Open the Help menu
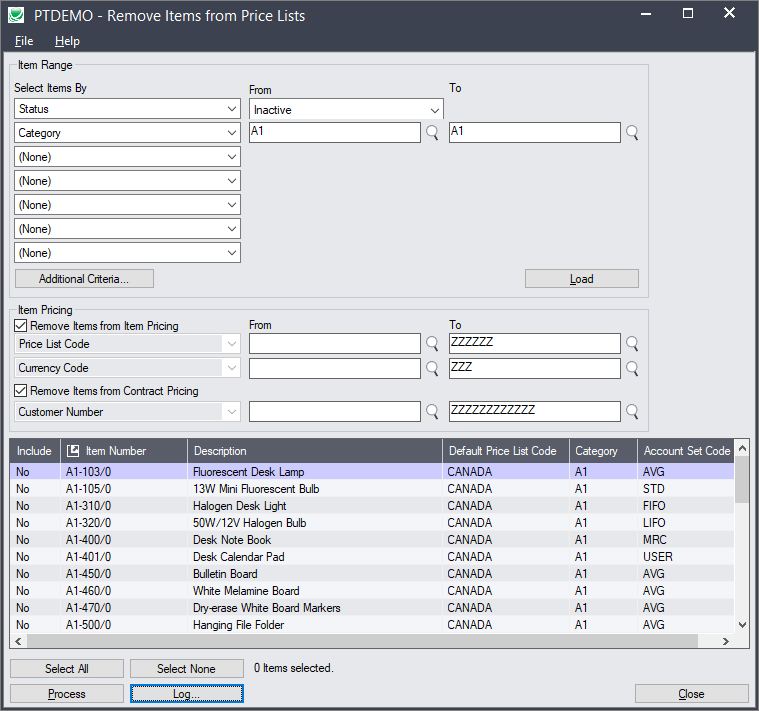 67,41
